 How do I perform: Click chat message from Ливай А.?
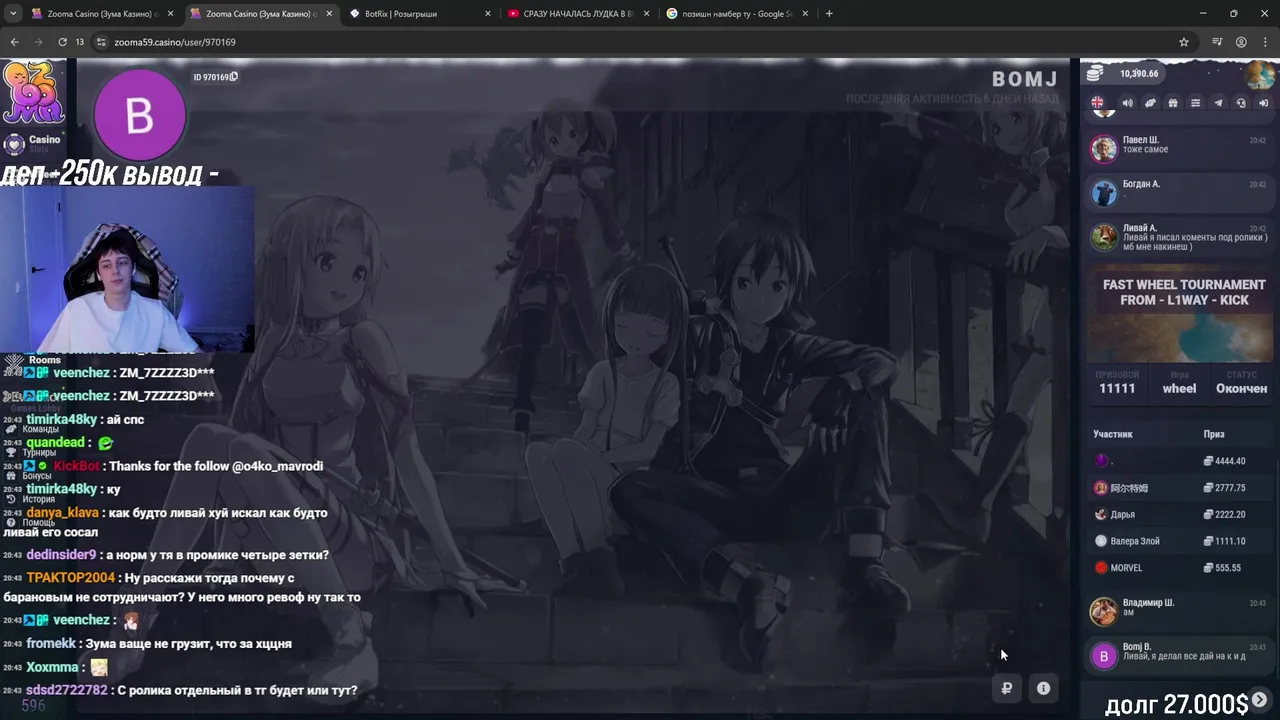click(1180, 237)
